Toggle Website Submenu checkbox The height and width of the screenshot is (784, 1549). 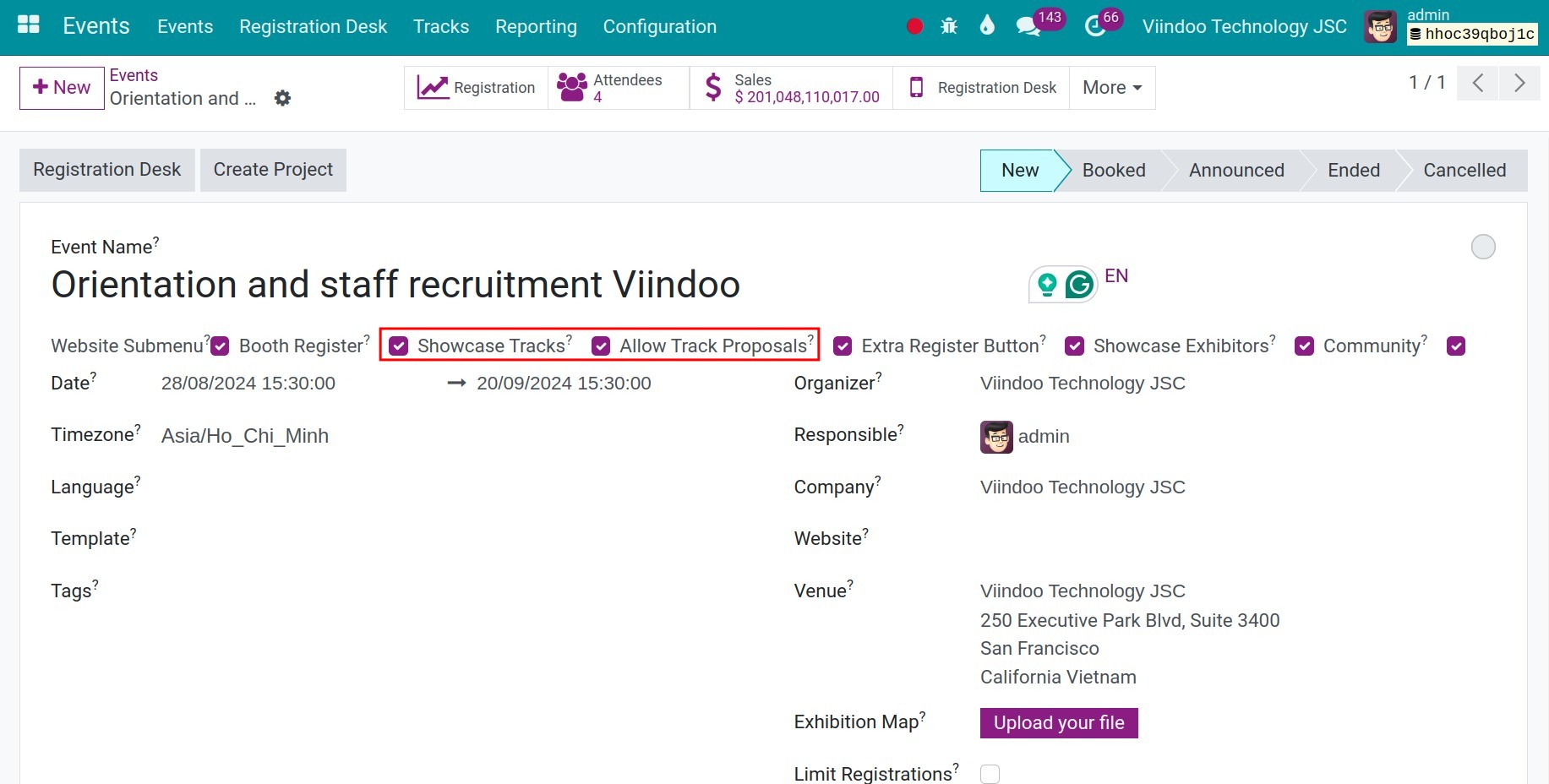pyautogui.click(x=220, y=346)
